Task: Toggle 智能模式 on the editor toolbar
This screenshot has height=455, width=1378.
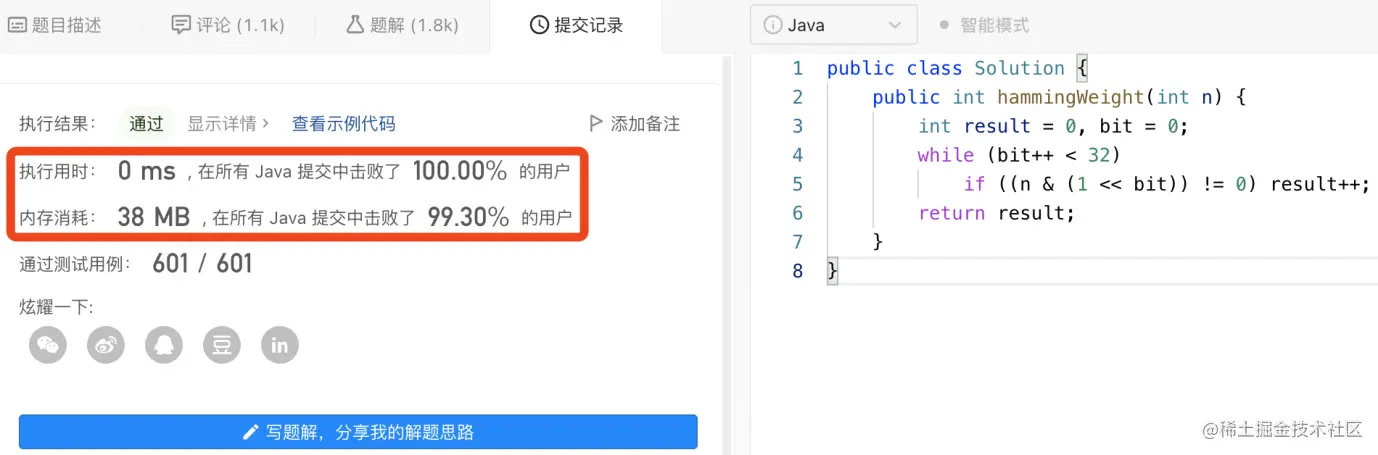Action: coord(983,25)
